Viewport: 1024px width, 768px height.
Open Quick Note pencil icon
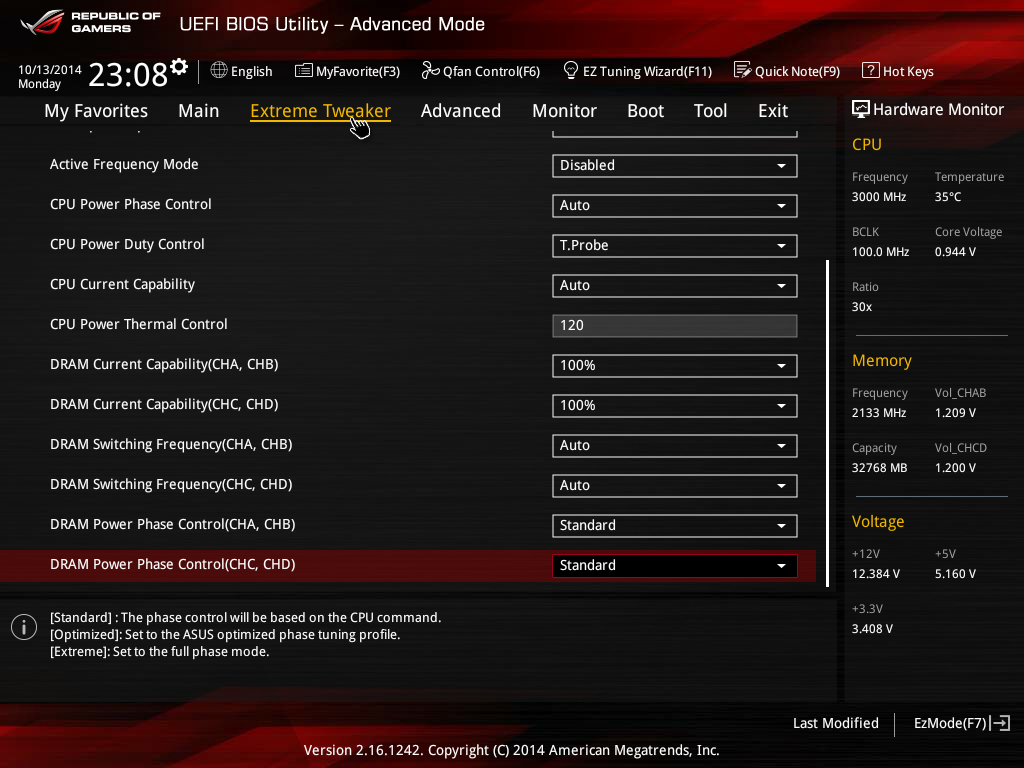743,71
